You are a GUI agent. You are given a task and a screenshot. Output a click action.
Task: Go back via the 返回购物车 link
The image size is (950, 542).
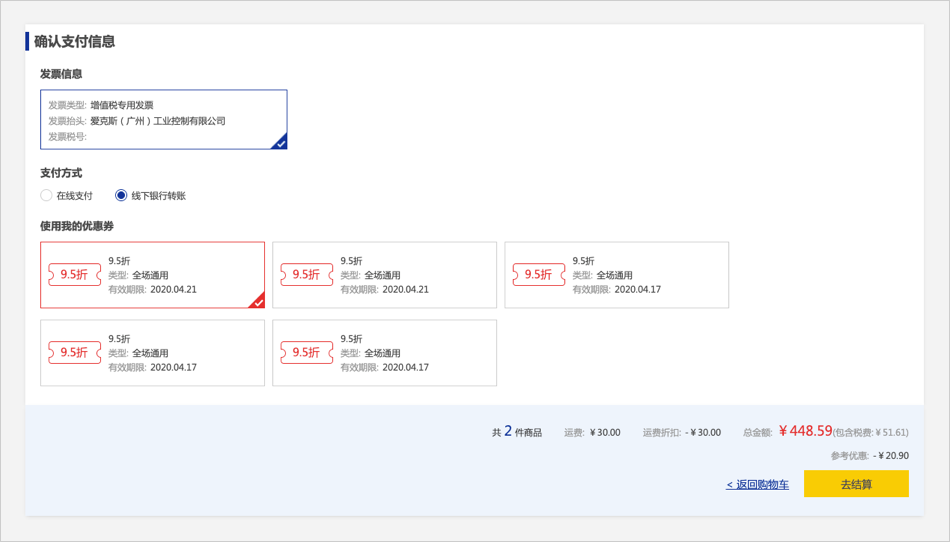click(x=757, y=485)
